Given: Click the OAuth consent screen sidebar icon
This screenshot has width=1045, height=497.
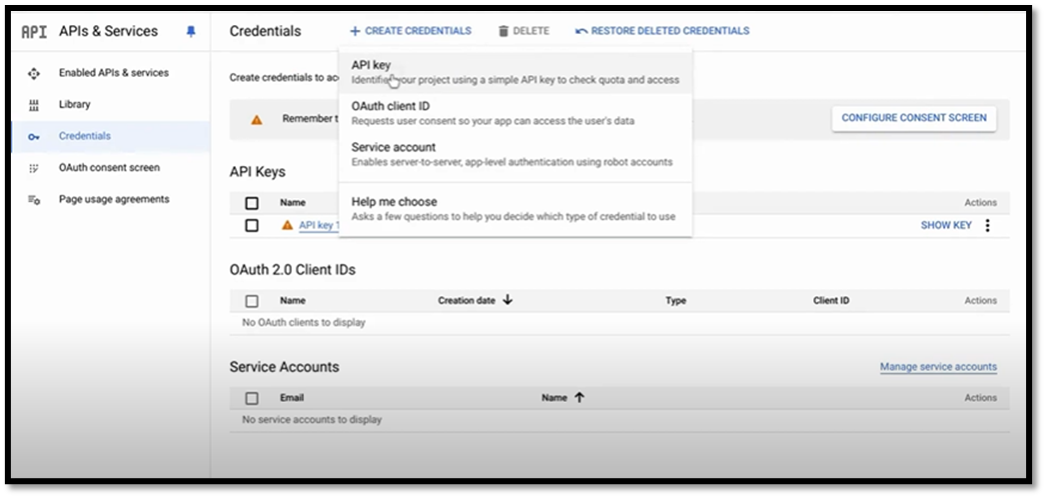Looking at the screenshot, I should pyautogui.click(x=34, y=168).
